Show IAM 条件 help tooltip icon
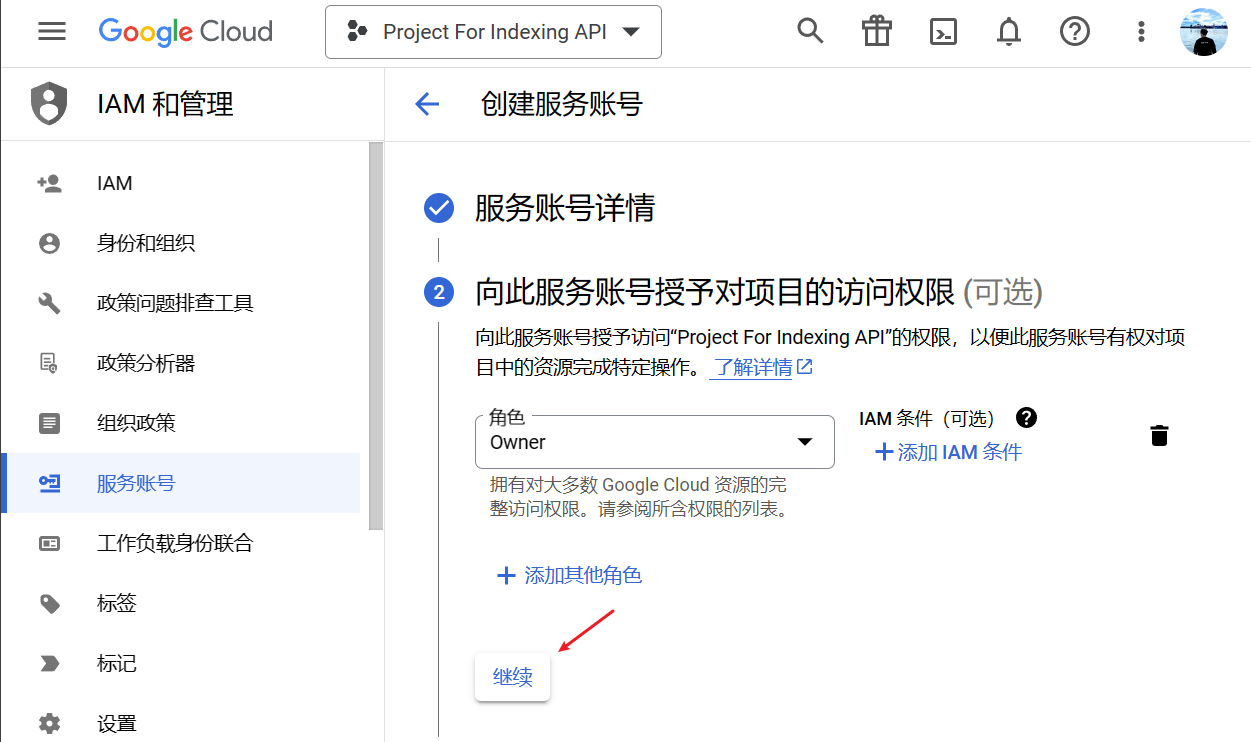Viewport: 1251px width, 742px height. pyautogui.click(x=1026, y=418)
